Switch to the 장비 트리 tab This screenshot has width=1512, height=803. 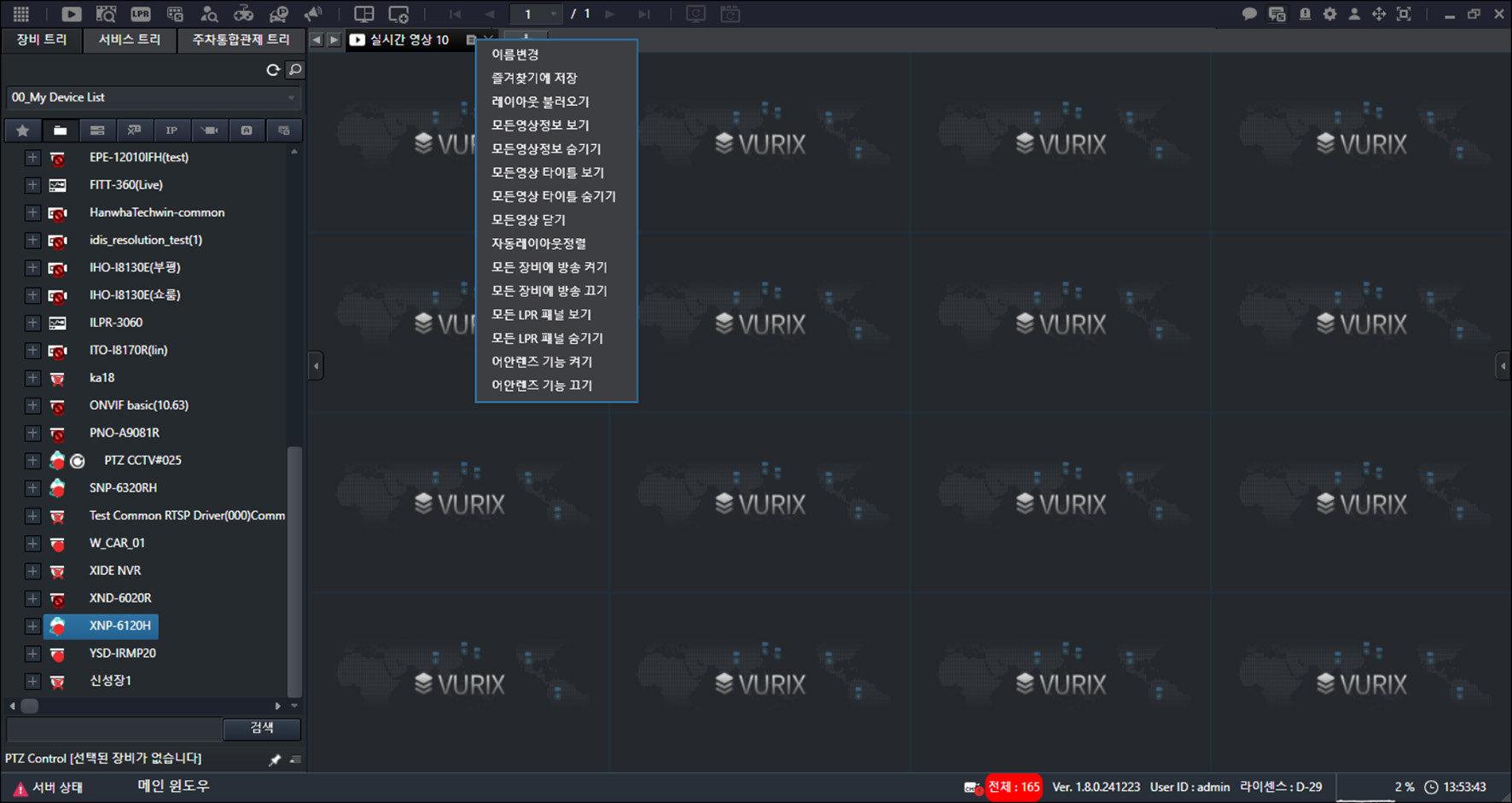pos(42,40)
